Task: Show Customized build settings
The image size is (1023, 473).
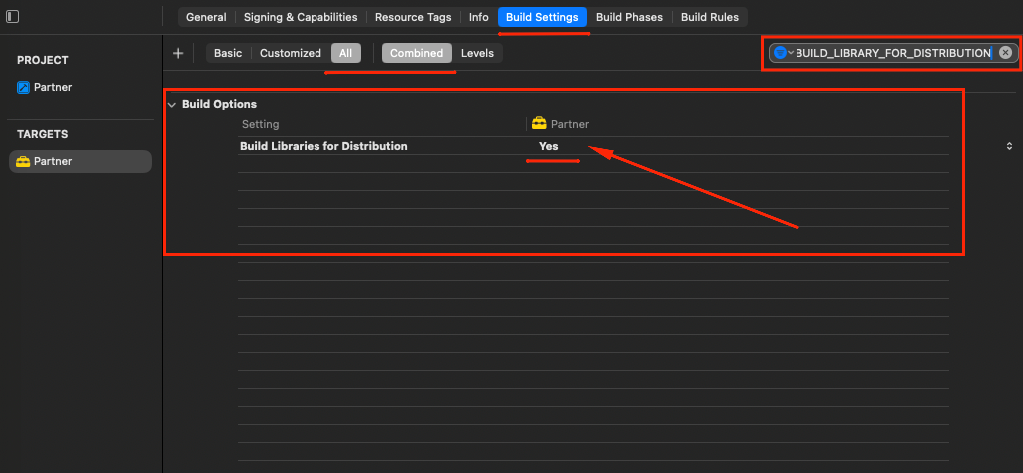Action: pyautogui.click(x=290, y=53)
